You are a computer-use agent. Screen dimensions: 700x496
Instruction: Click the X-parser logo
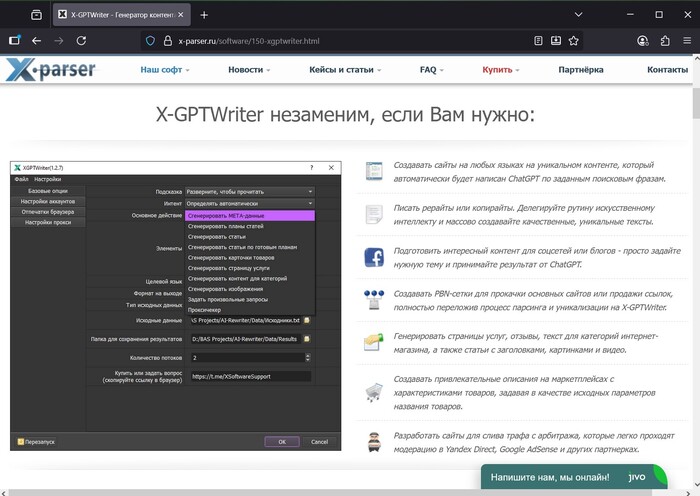tap(50, 71)
